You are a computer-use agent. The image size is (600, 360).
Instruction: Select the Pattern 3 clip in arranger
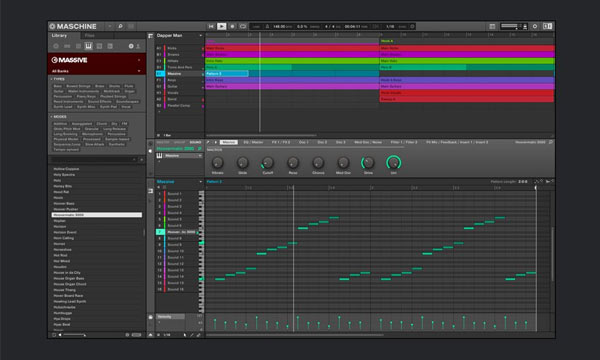pos(227,73)
